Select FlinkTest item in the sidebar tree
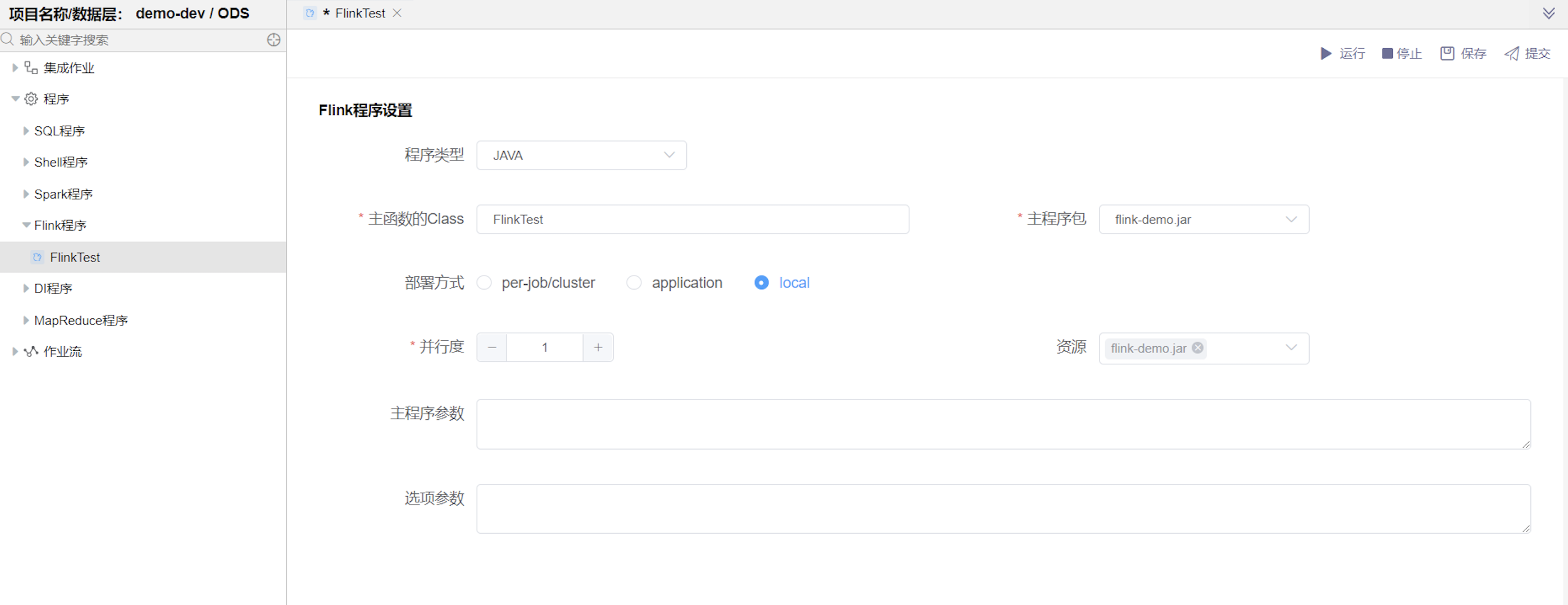1568x605 pixels. (75, 257)
